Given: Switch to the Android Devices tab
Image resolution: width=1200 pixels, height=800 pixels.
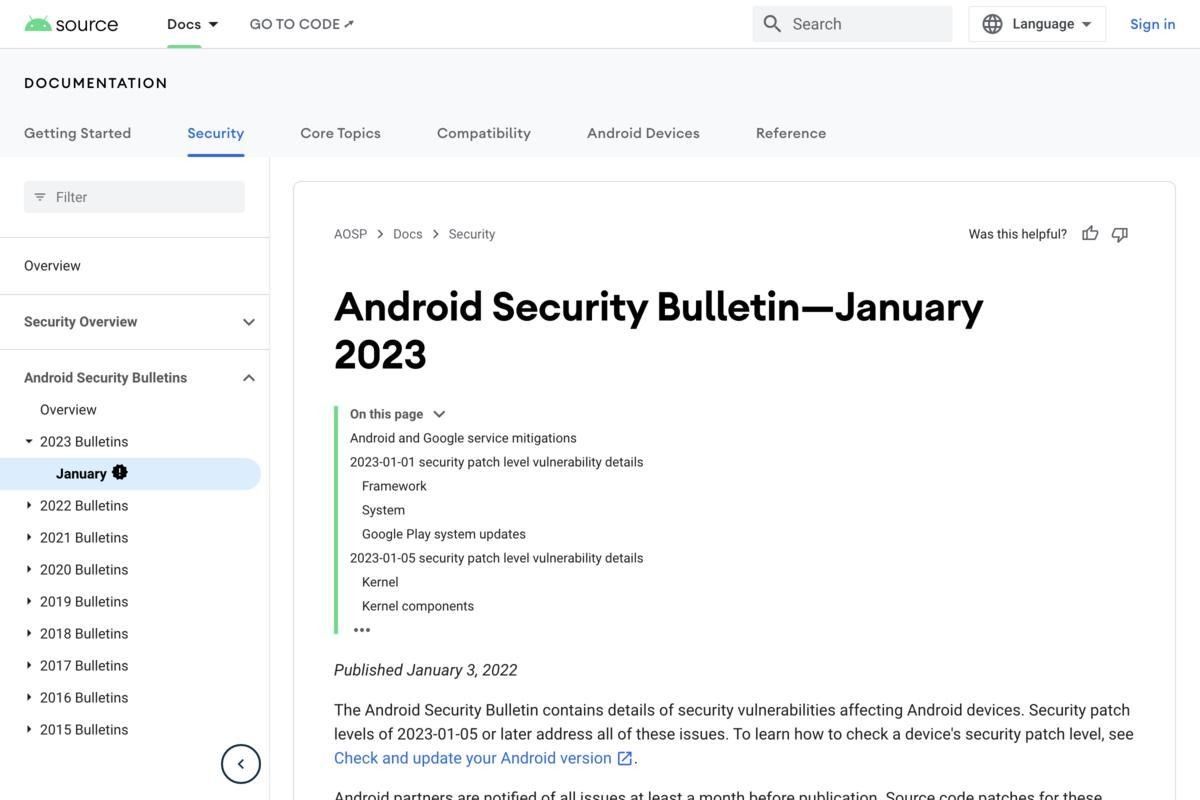Looking at the screenshot, I should (x=643, y=133).
